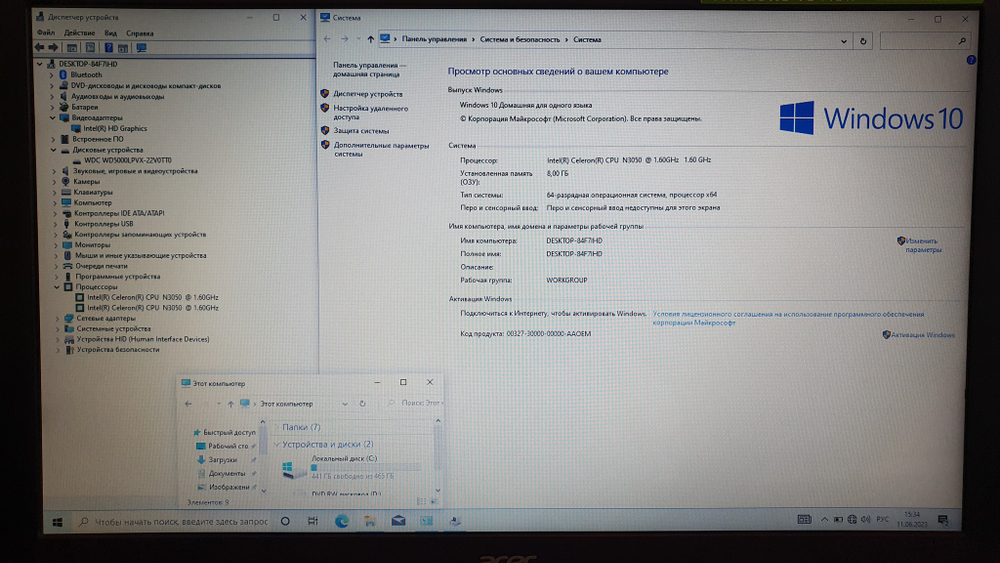Viewport: 1000px width, 563px height.
Task: Open Защита системы link
Action: [x=361, y=131]
